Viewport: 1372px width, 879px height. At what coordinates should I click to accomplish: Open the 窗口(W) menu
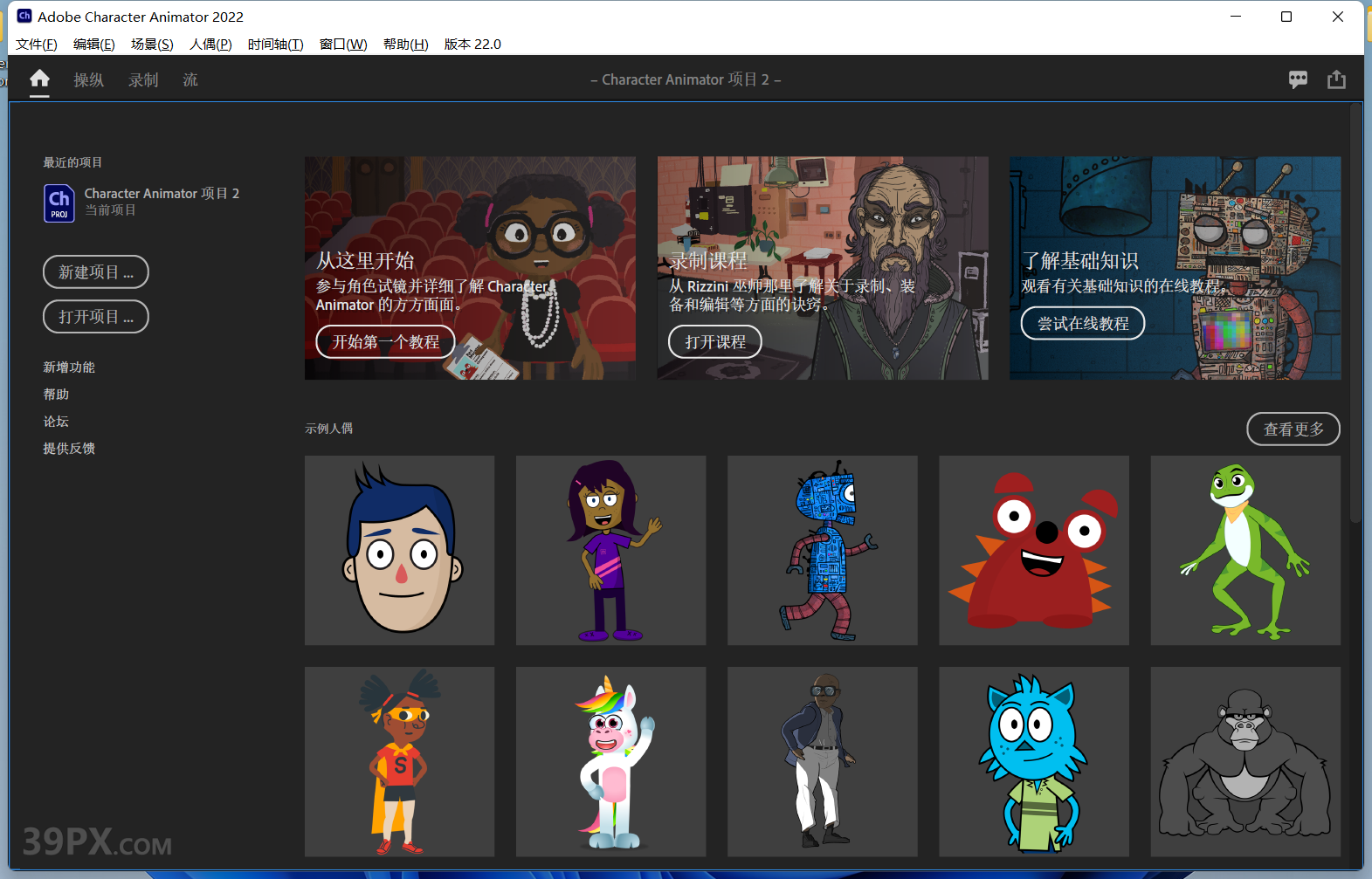[x=343, y=45]
